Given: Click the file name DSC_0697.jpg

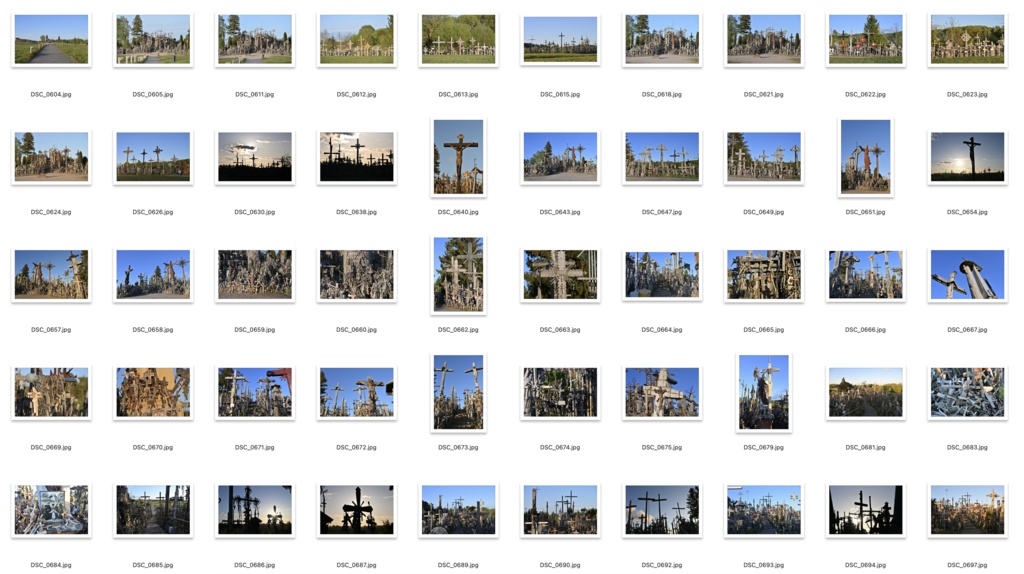Looking at the screenshot, I should point(967,565).
